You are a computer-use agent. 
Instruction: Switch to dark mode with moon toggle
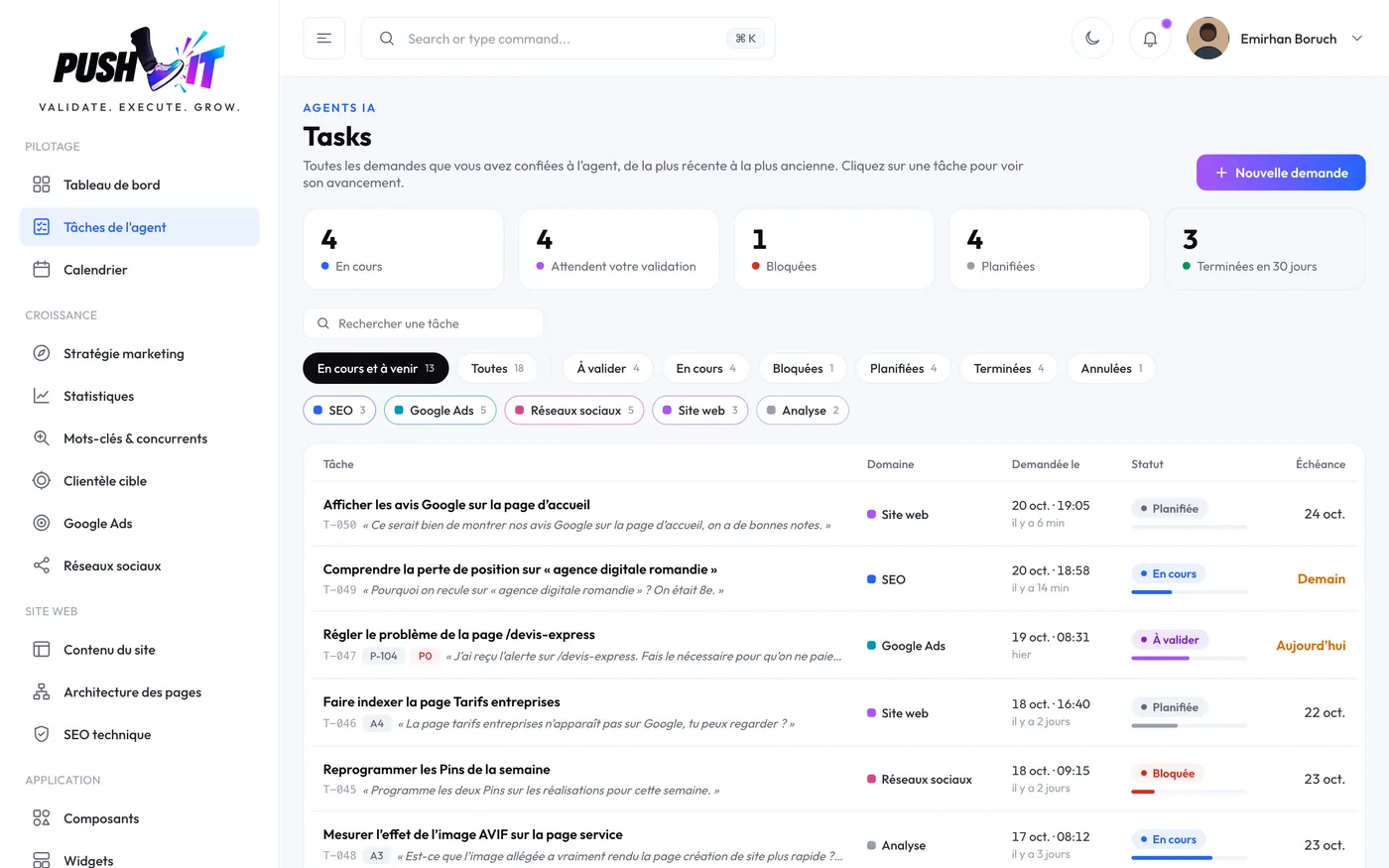[1092, 39]
